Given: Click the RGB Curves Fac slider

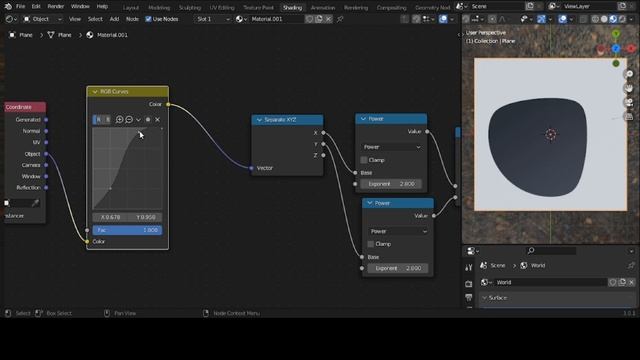Looking at the screenshot, I should (x=127, y=230).
